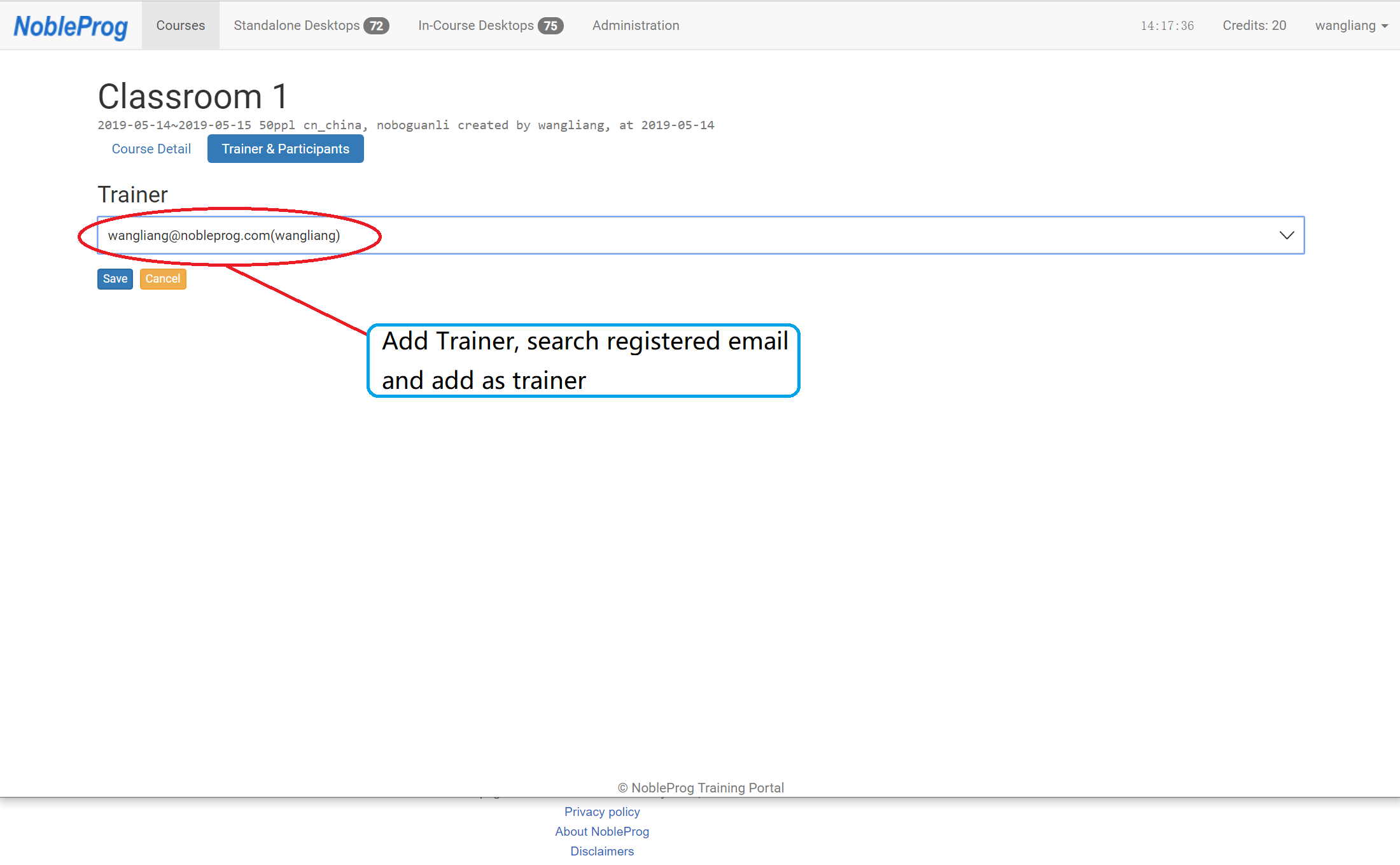Expand the wangliang user dropdown
1400x865 pixels.
[x=1345, y=25]
